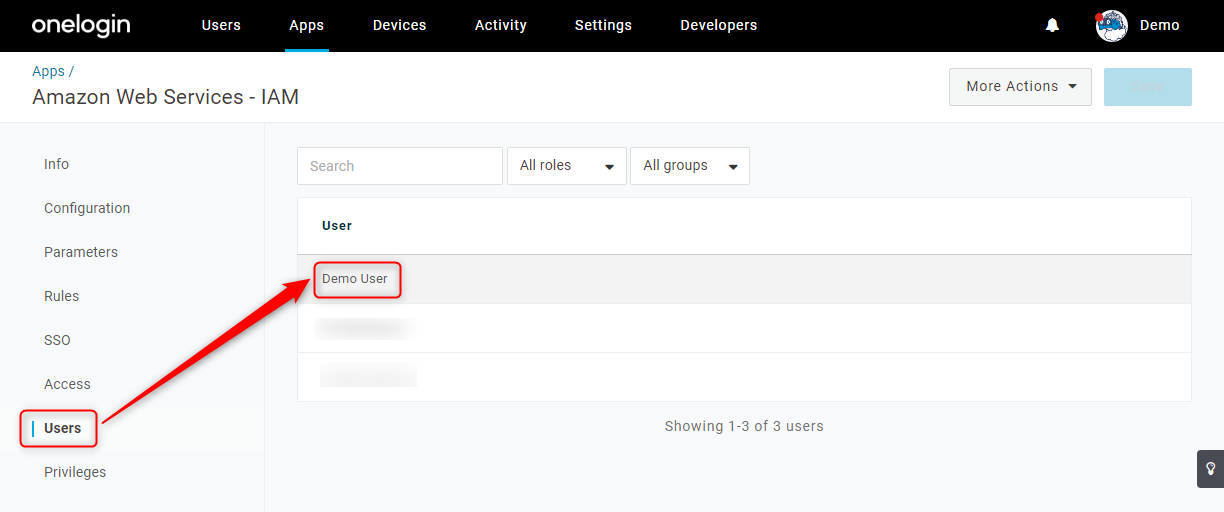The image size is (1224, 512).
Task: Switch to the Configuration tab
Action: [x=87, y=208]
